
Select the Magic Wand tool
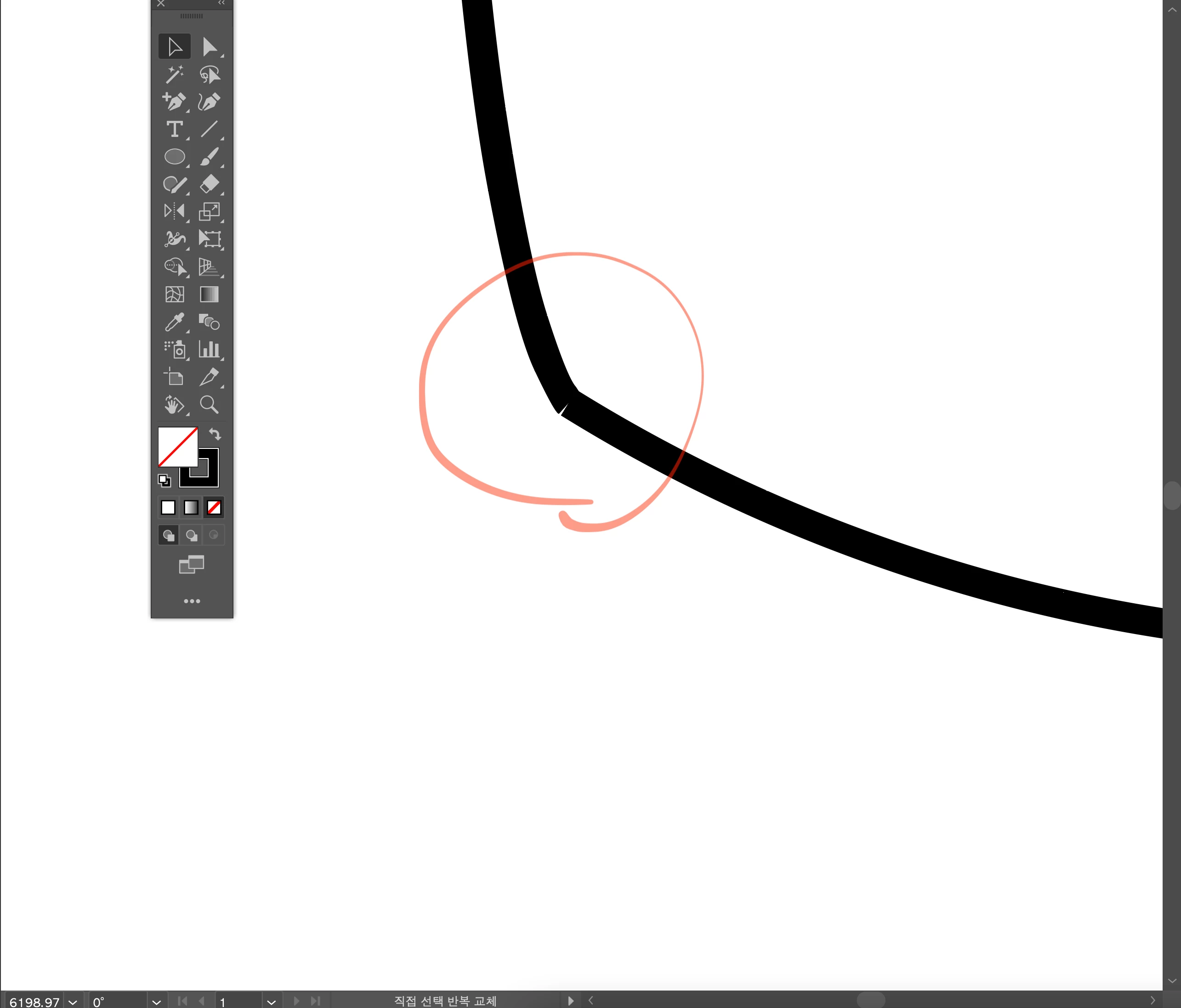coord(175,74)
